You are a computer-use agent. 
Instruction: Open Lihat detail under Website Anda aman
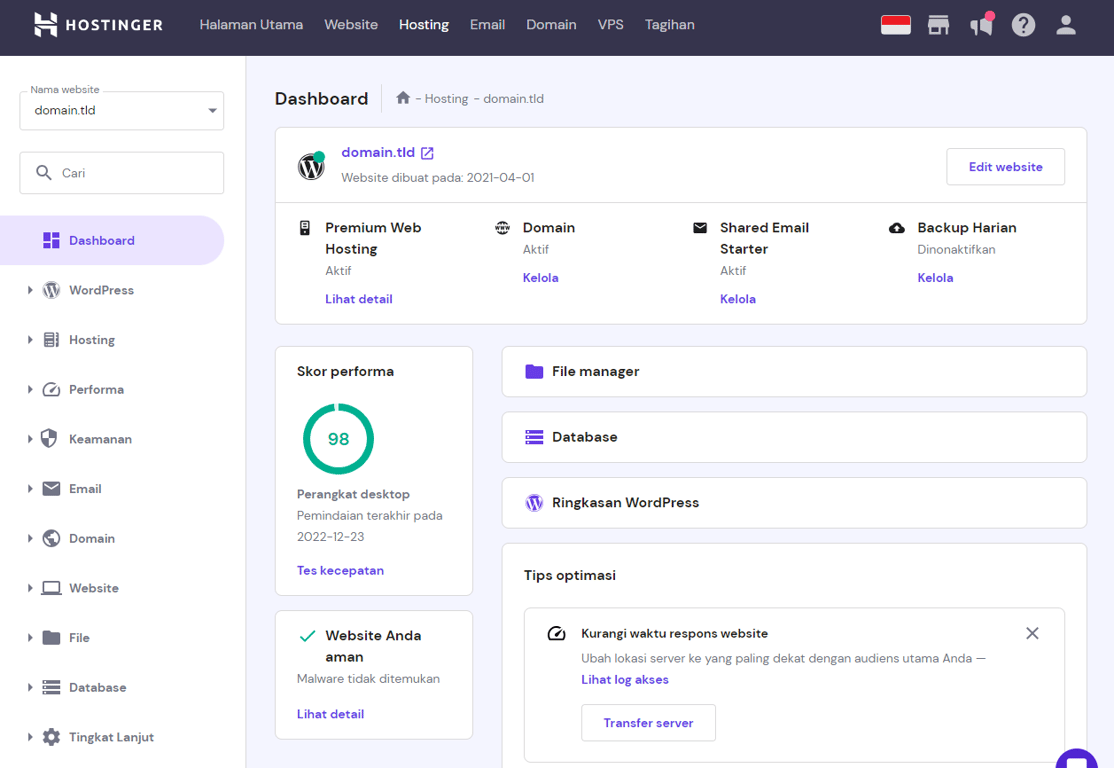tap(330, 714)
